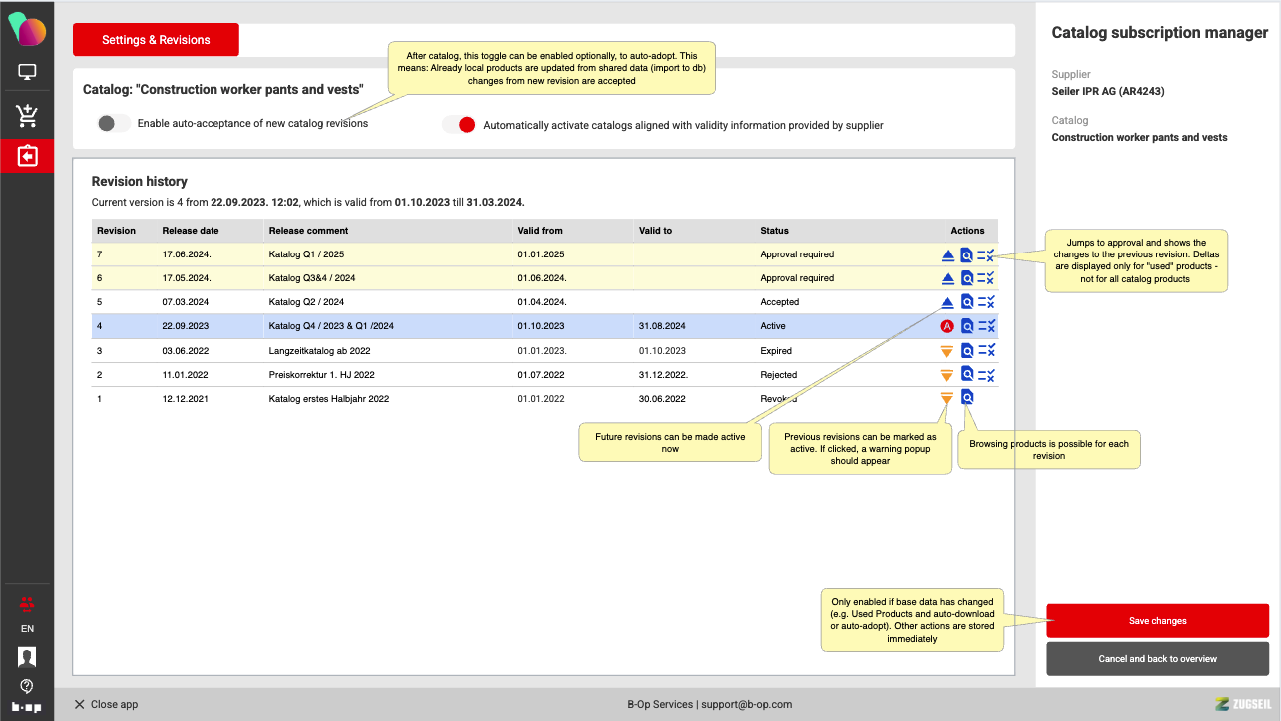Click the red active marker on revision 4
This screenshot has width=1281, height=721.
(947, 326)
